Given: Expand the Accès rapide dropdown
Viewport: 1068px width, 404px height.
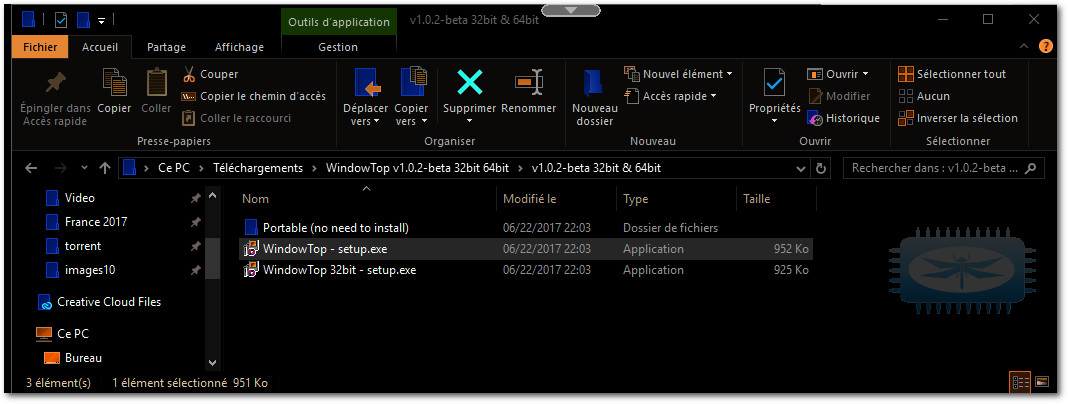Looking at the screenshot, I should point(714,96).
